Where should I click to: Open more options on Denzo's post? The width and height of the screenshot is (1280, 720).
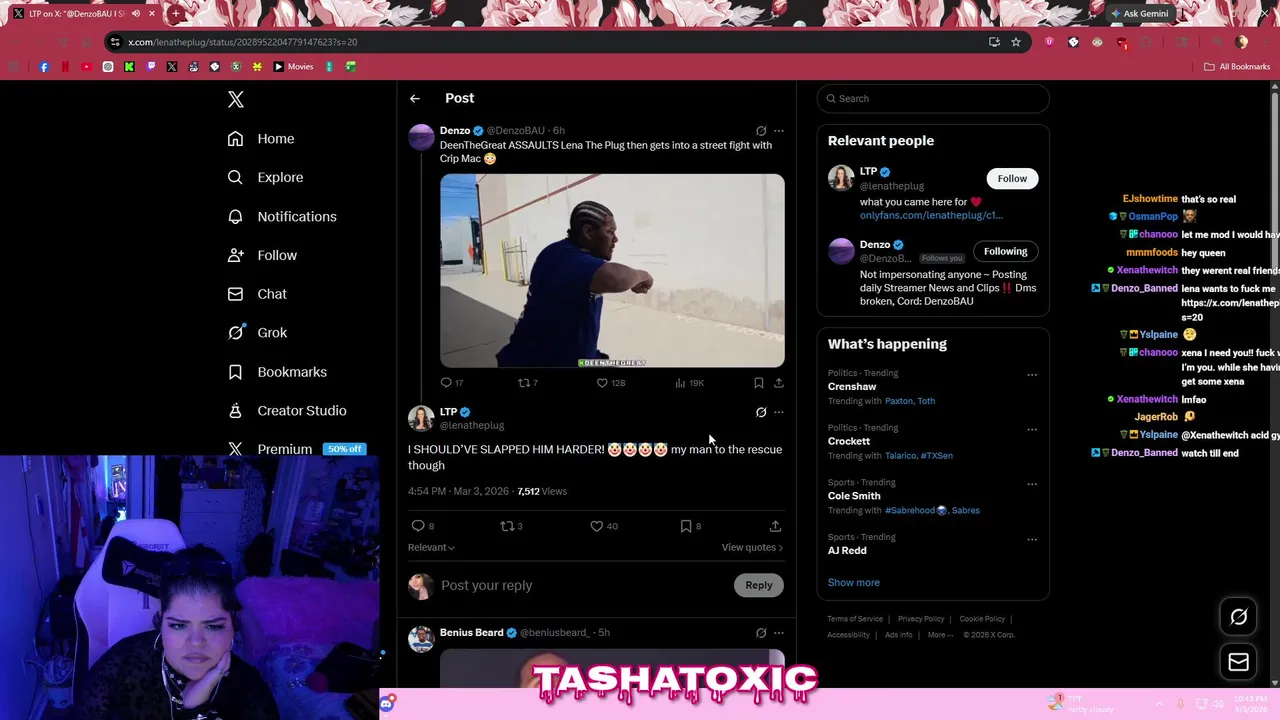point(779,131)
